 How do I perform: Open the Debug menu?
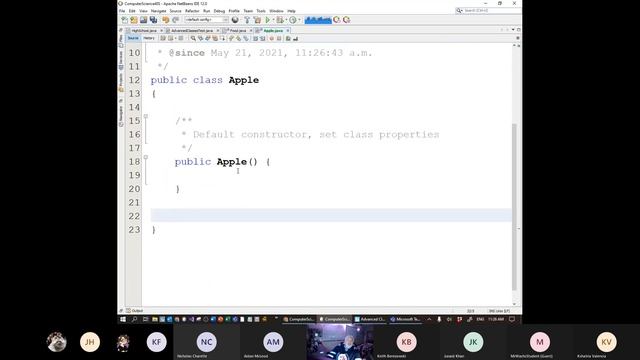point(219,11)
